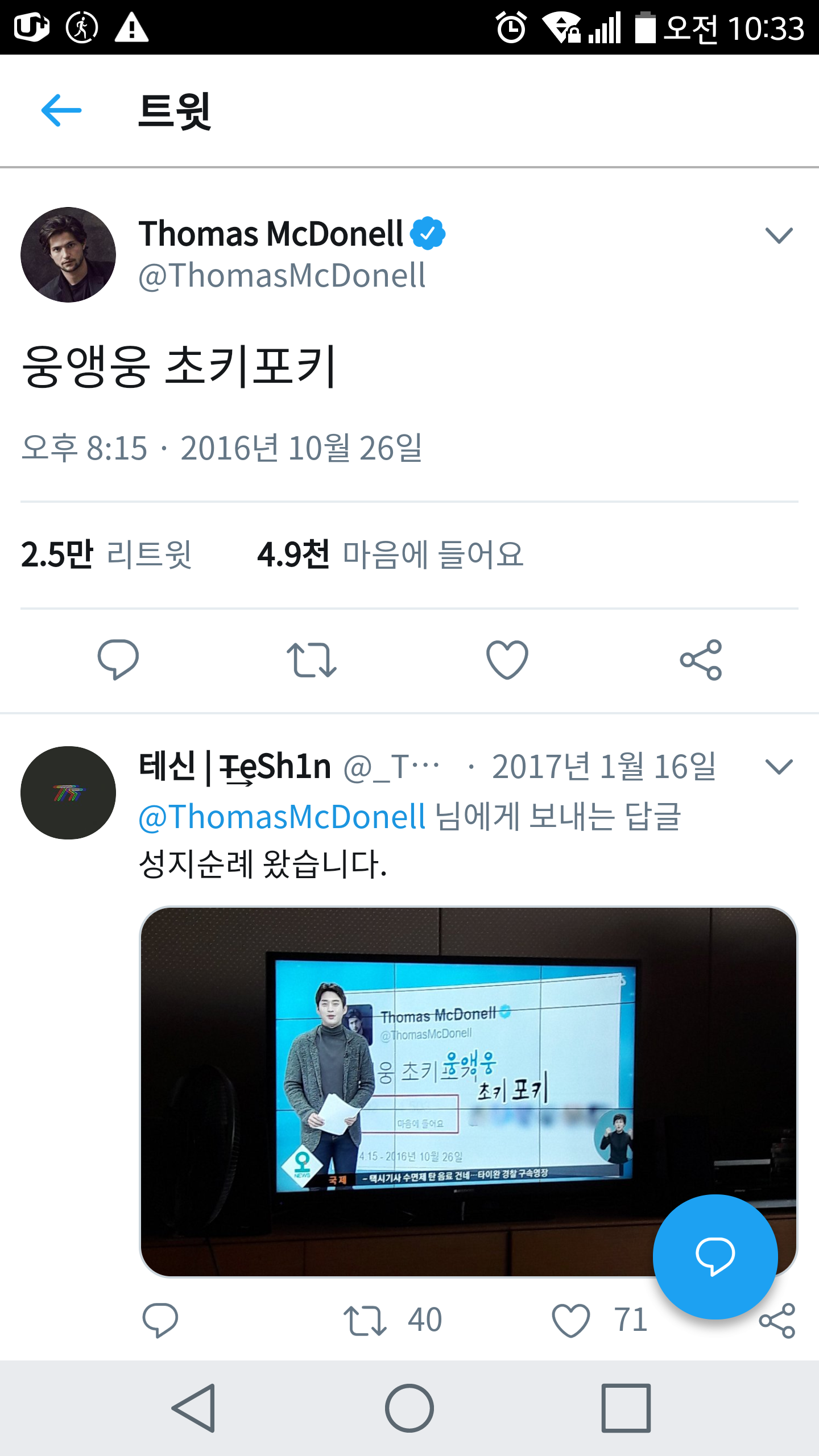
Task: Reply to Thomas McDonell's main tweet
Action: click(118, 659)
